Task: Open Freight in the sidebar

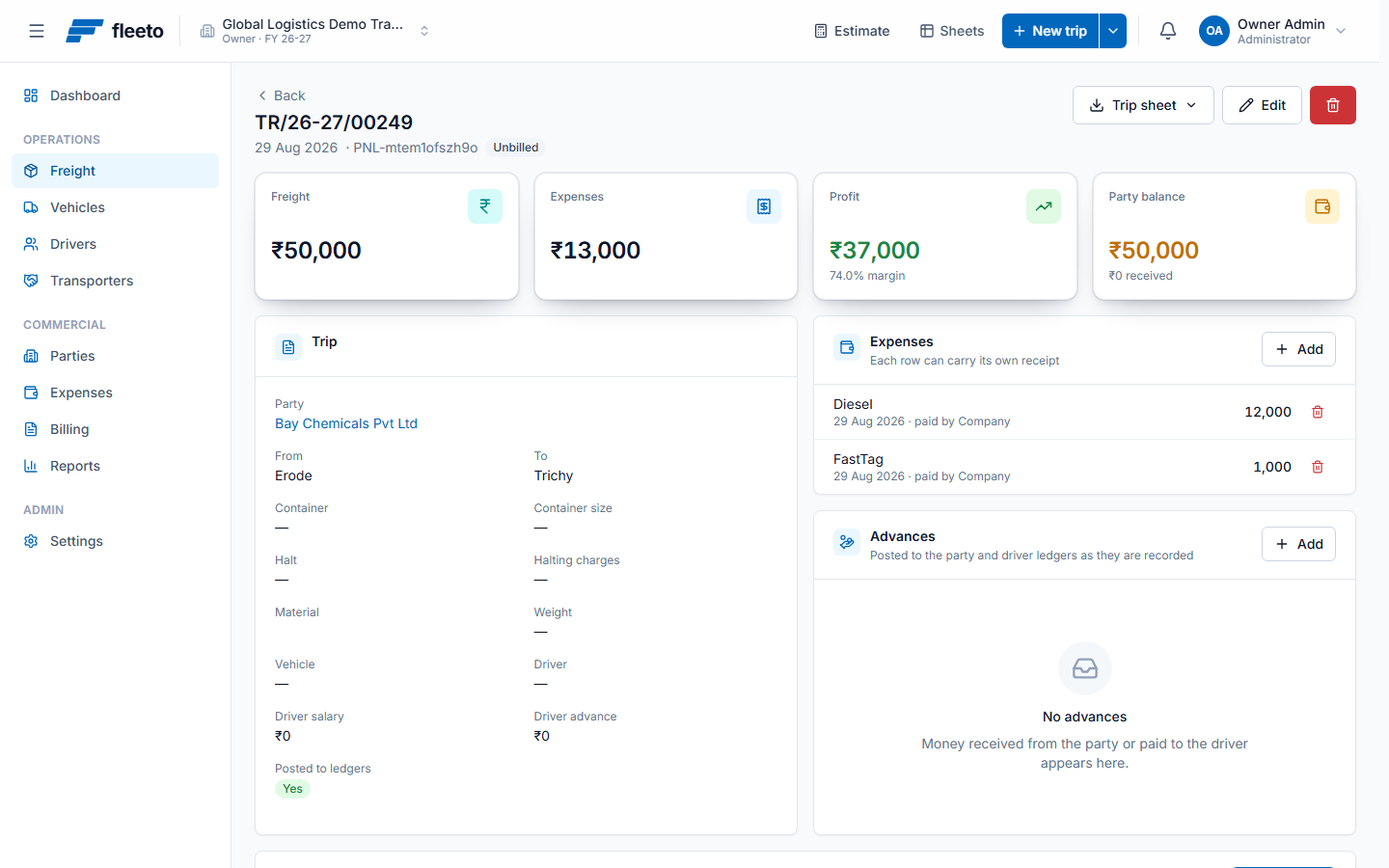Action: pyautogui.click(x=115, y=171)
